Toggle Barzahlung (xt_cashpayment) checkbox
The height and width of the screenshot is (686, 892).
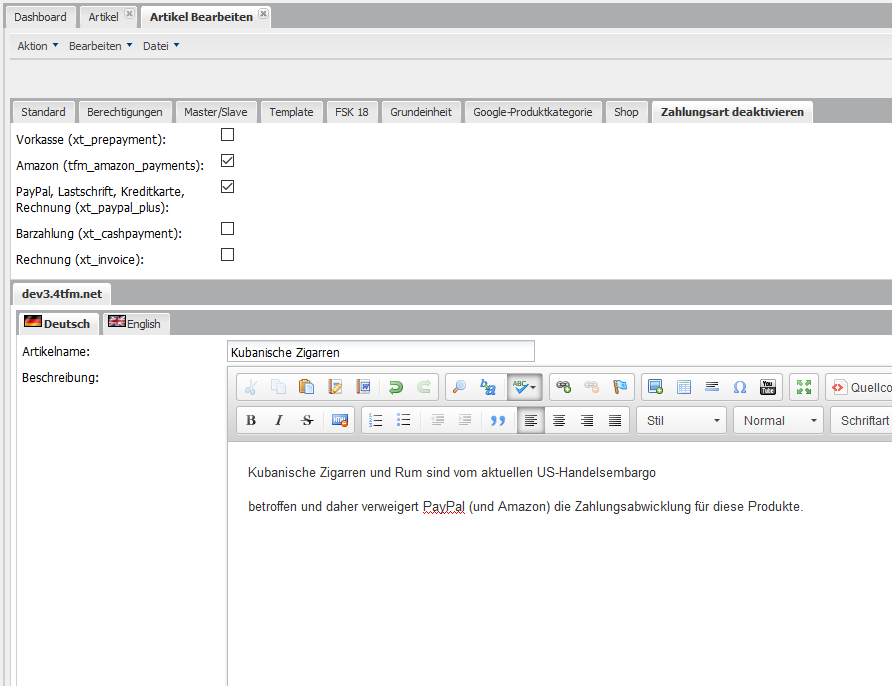click(227, 229)
